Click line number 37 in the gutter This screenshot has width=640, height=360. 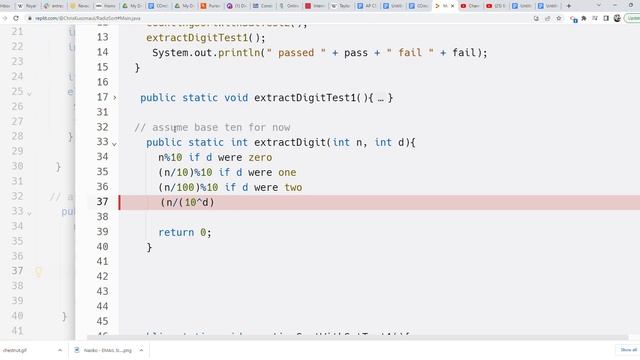(x=102, y=202)
